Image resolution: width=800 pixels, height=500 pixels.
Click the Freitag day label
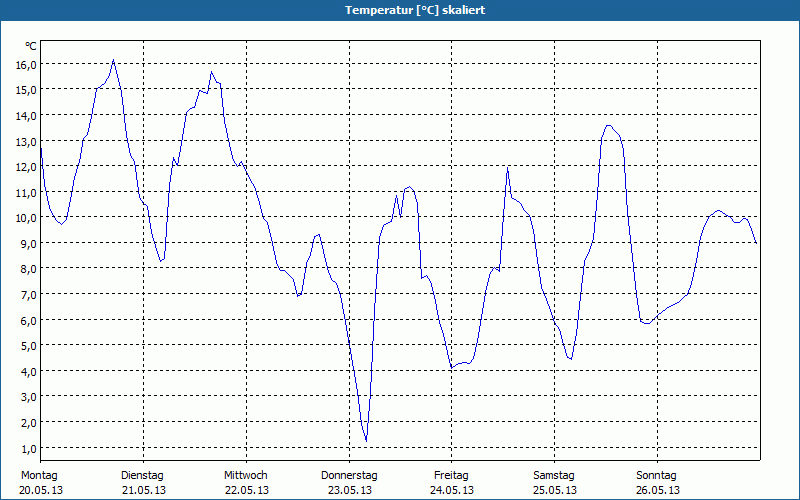click(x=451, y=476)
